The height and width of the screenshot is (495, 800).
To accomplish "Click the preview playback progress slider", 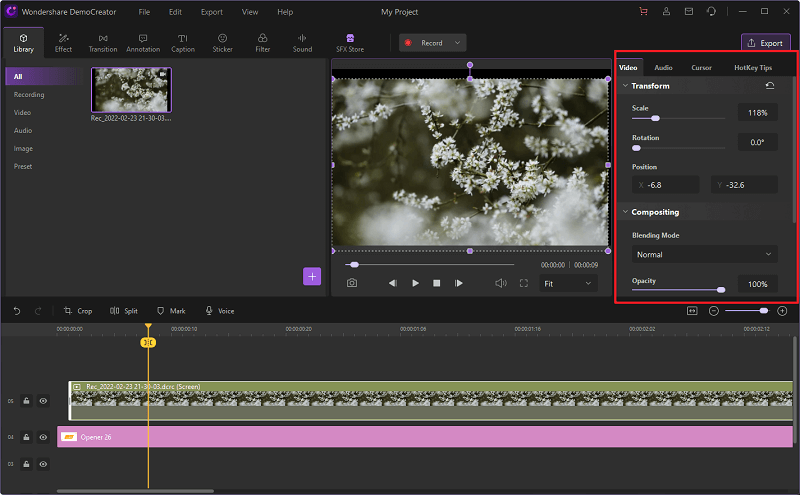I will (430, 264).
